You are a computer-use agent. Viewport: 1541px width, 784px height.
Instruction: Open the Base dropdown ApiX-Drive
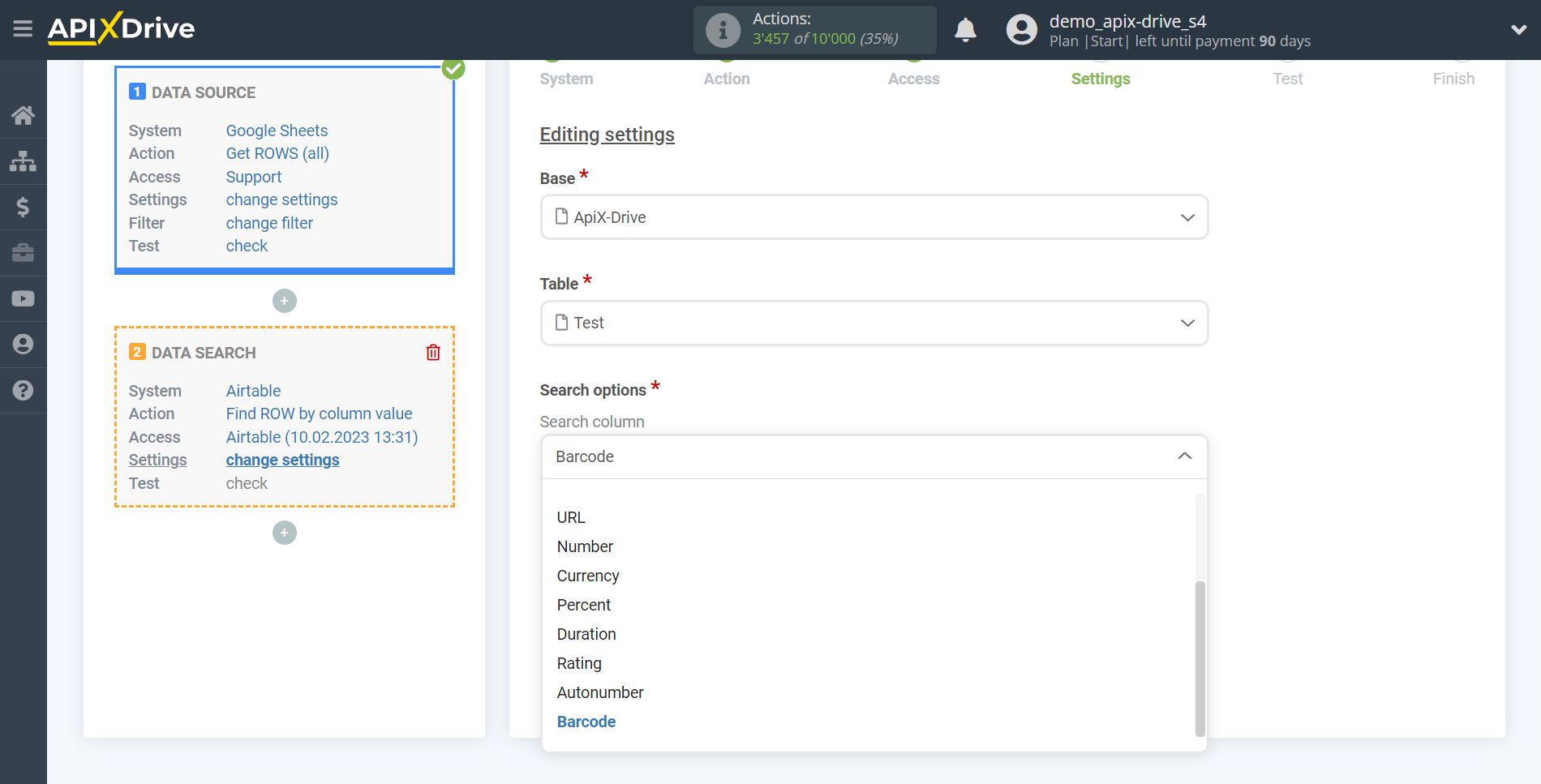pyautogui.click(x=874, y=217)
